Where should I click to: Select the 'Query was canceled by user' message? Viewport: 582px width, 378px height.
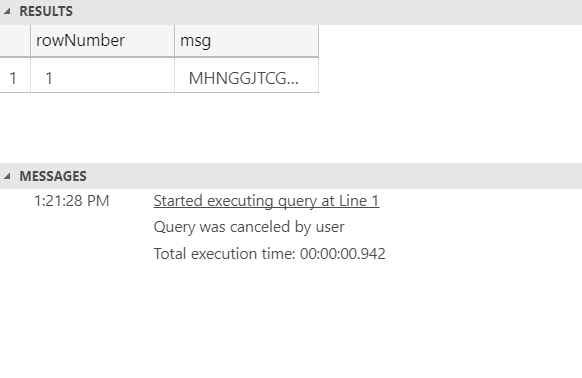click(249, 227)
